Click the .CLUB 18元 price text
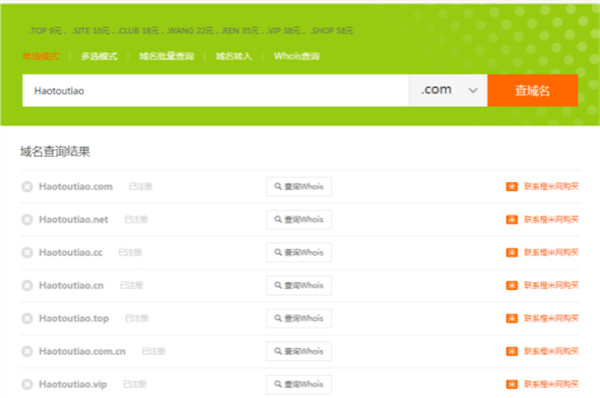The width and height of the screenshot is (600, 398). (x=138, y=30)
